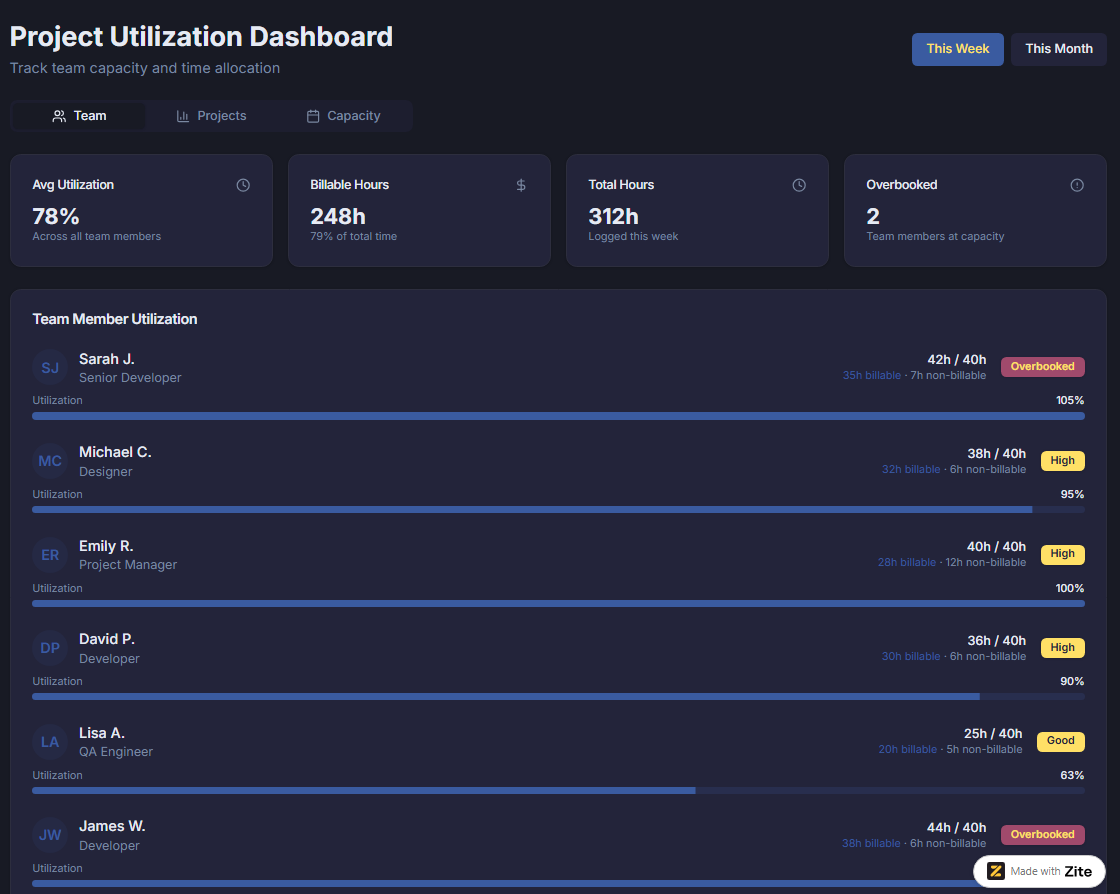Click the 'Project Manager' role text
The image size is (1120, 894).
(128, 565)
